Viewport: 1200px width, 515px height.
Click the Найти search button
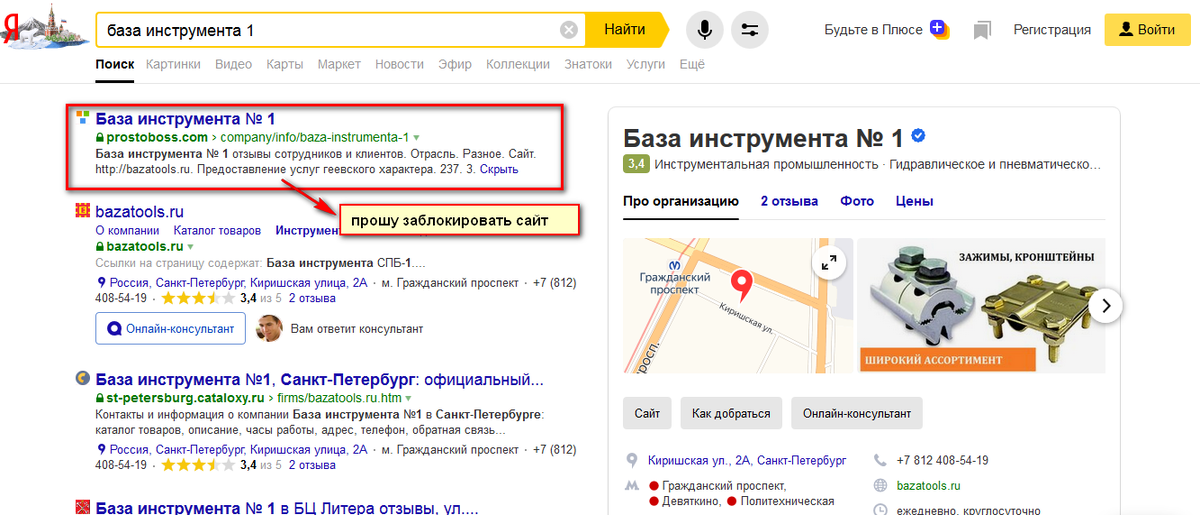pos(625,30)
